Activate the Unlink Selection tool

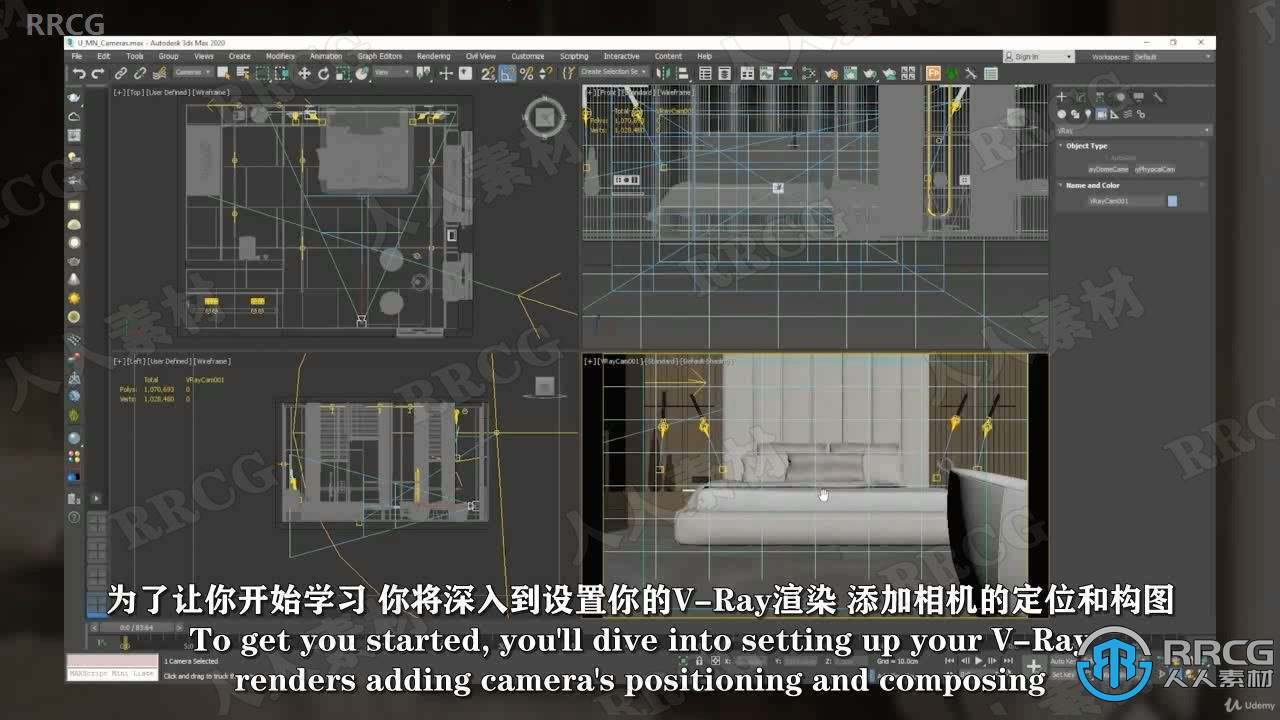(140, 73)
